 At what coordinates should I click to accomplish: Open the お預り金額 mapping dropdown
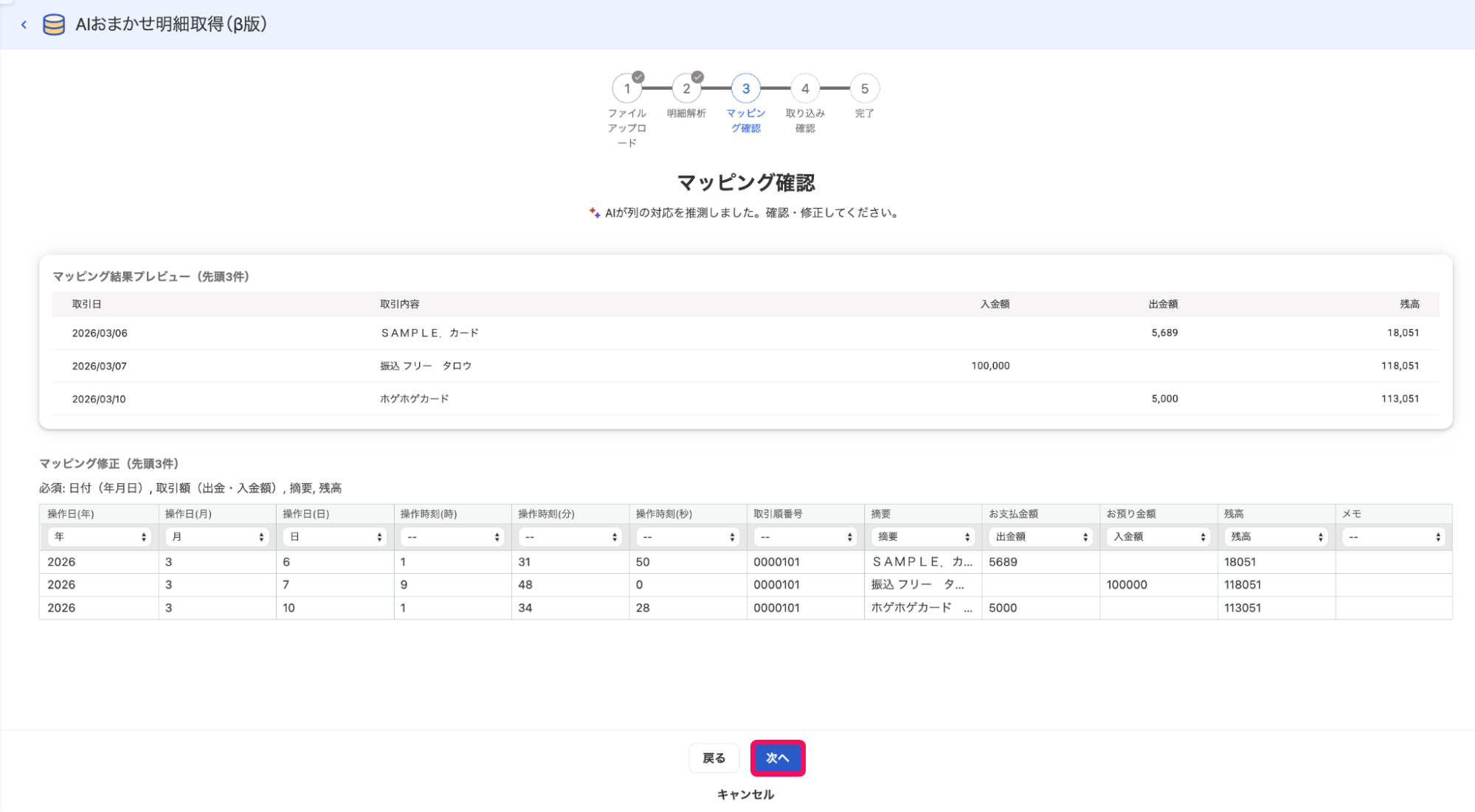[x=1158, y=537]
